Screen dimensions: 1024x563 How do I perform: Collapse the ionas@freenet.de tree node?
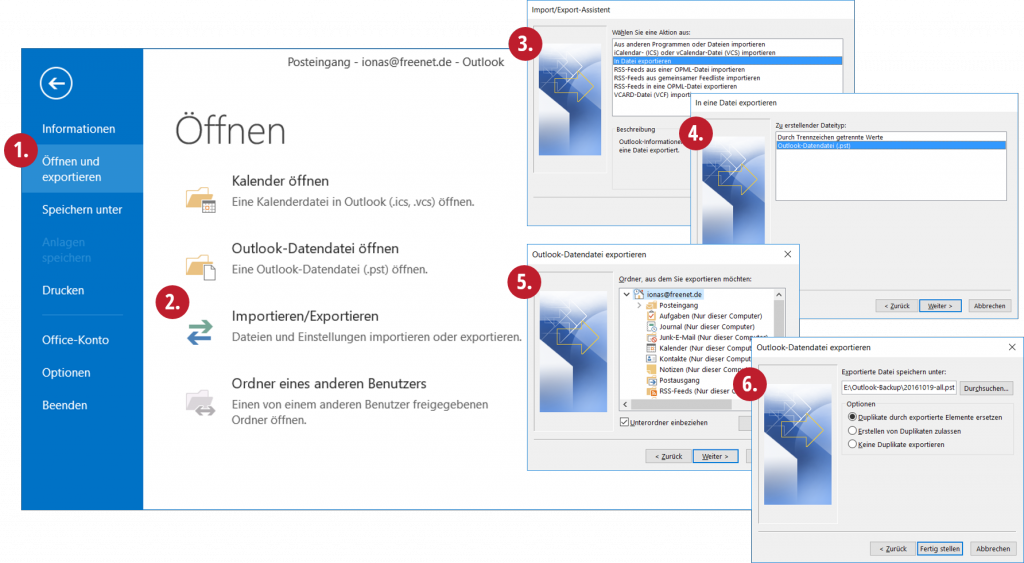point(627,295)
